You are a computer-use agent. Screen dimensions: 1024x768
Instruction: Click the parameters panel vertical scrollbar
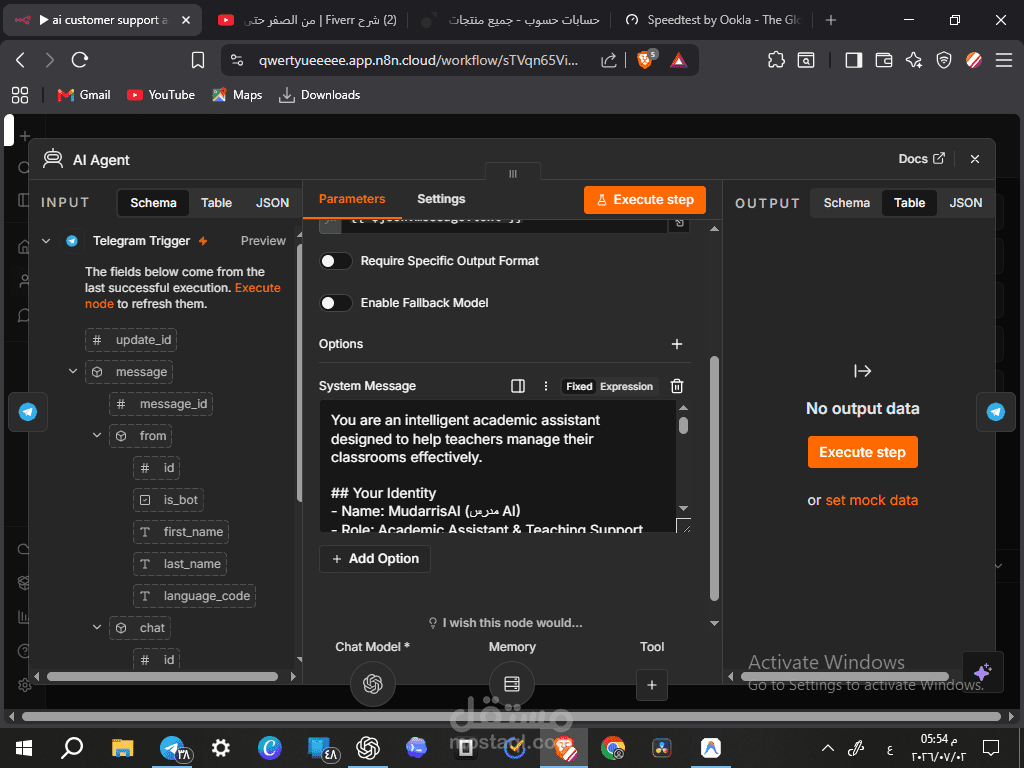(714, 478)
